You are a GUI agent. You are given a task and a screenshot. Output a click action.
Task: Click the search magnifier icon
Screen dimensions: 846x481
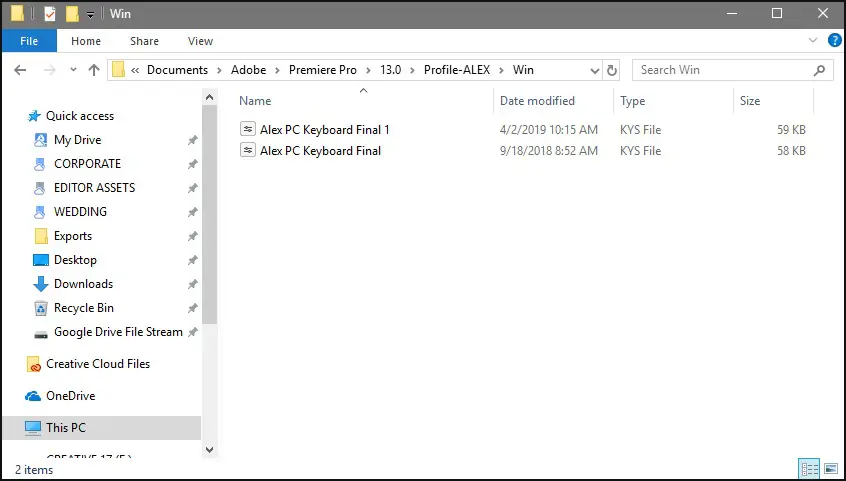point(819,70)
